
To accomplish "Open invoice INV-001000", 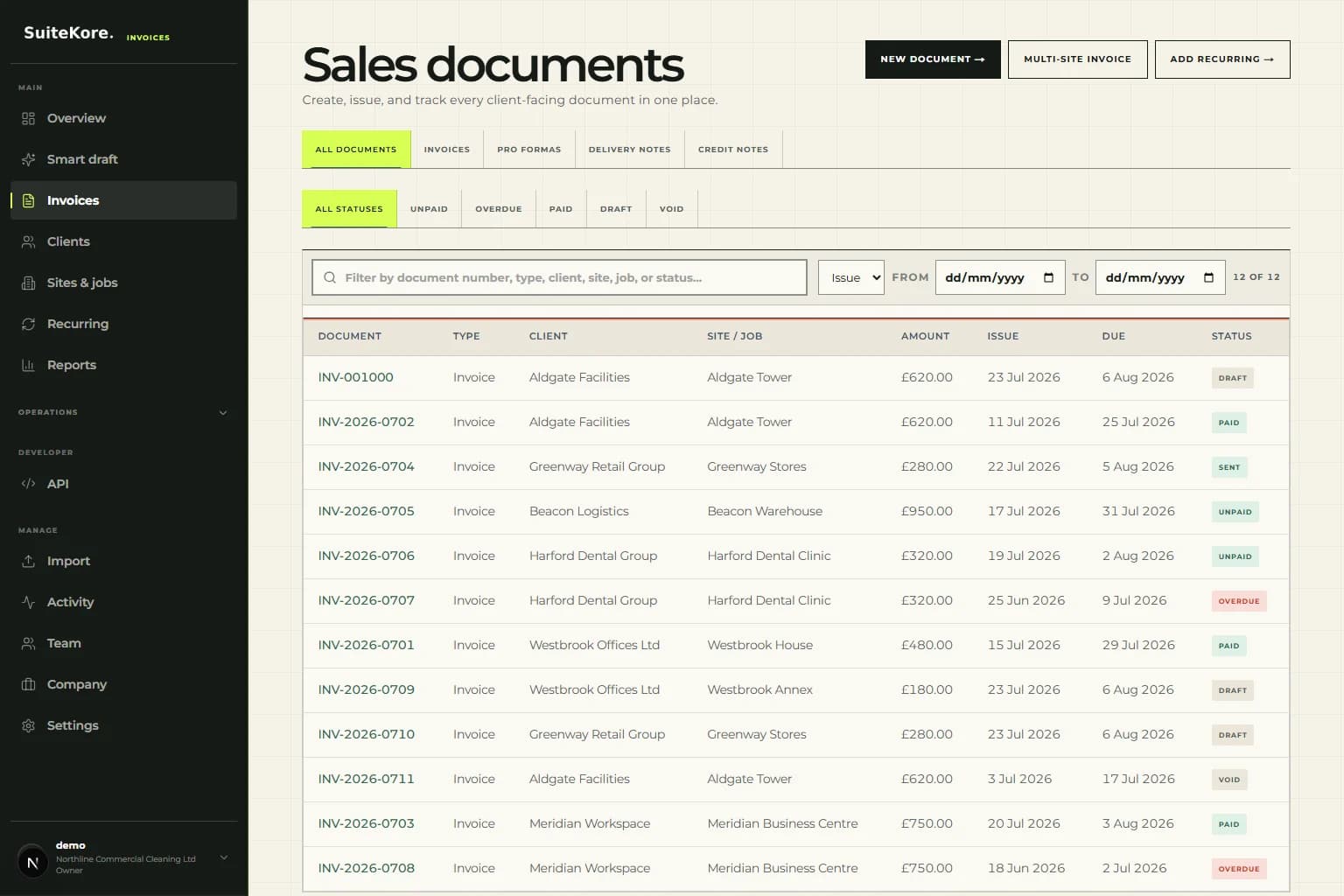I will tap(355, 377).
